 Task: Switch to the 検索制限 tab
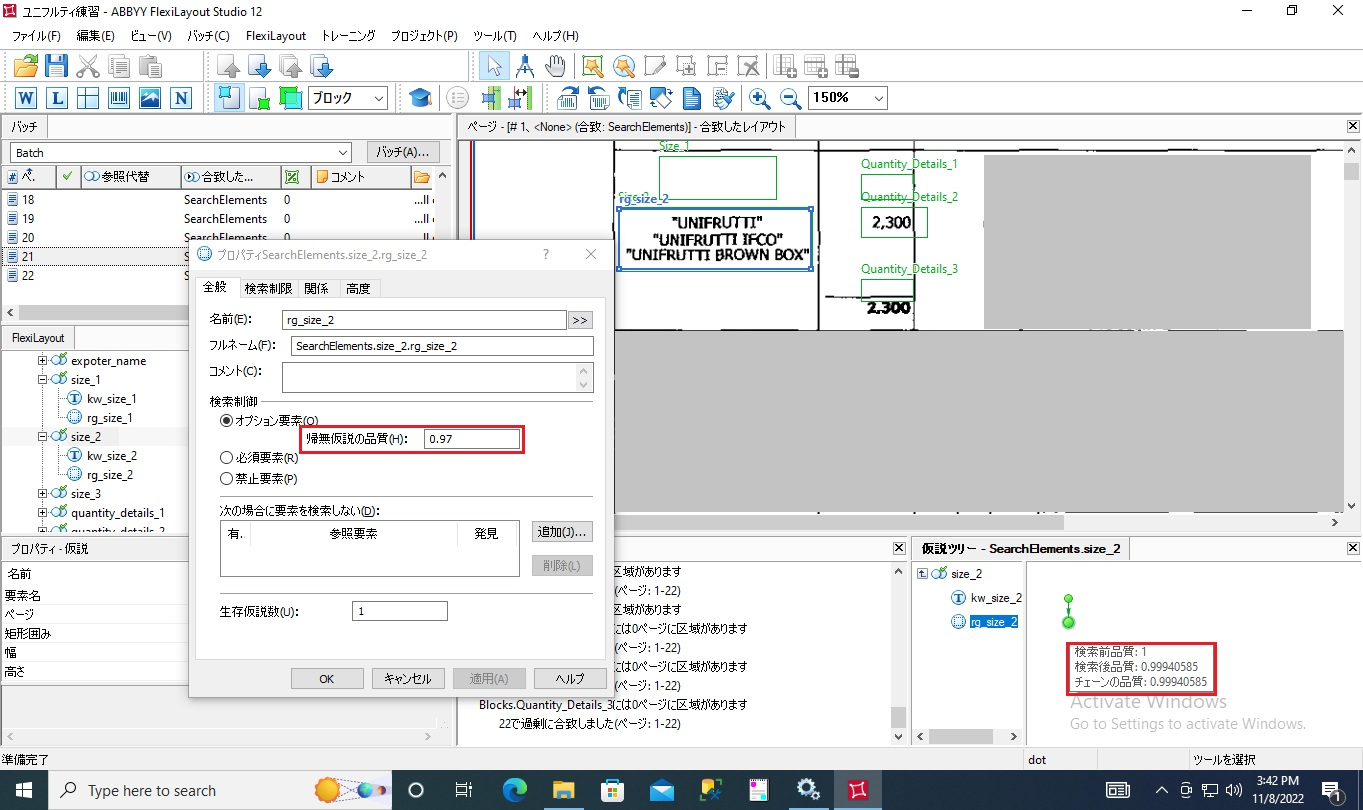tap(268, 289)
